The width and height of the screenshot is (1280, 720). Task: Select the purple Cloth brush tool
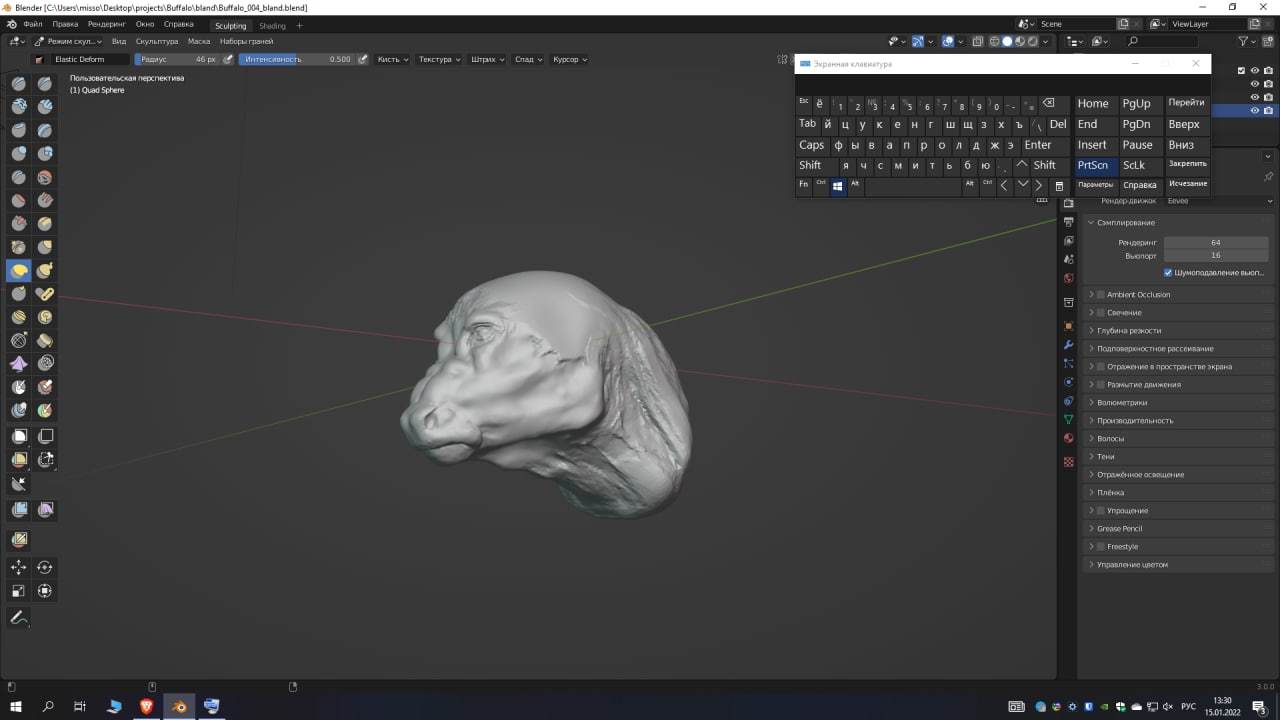tap(19, 363)
